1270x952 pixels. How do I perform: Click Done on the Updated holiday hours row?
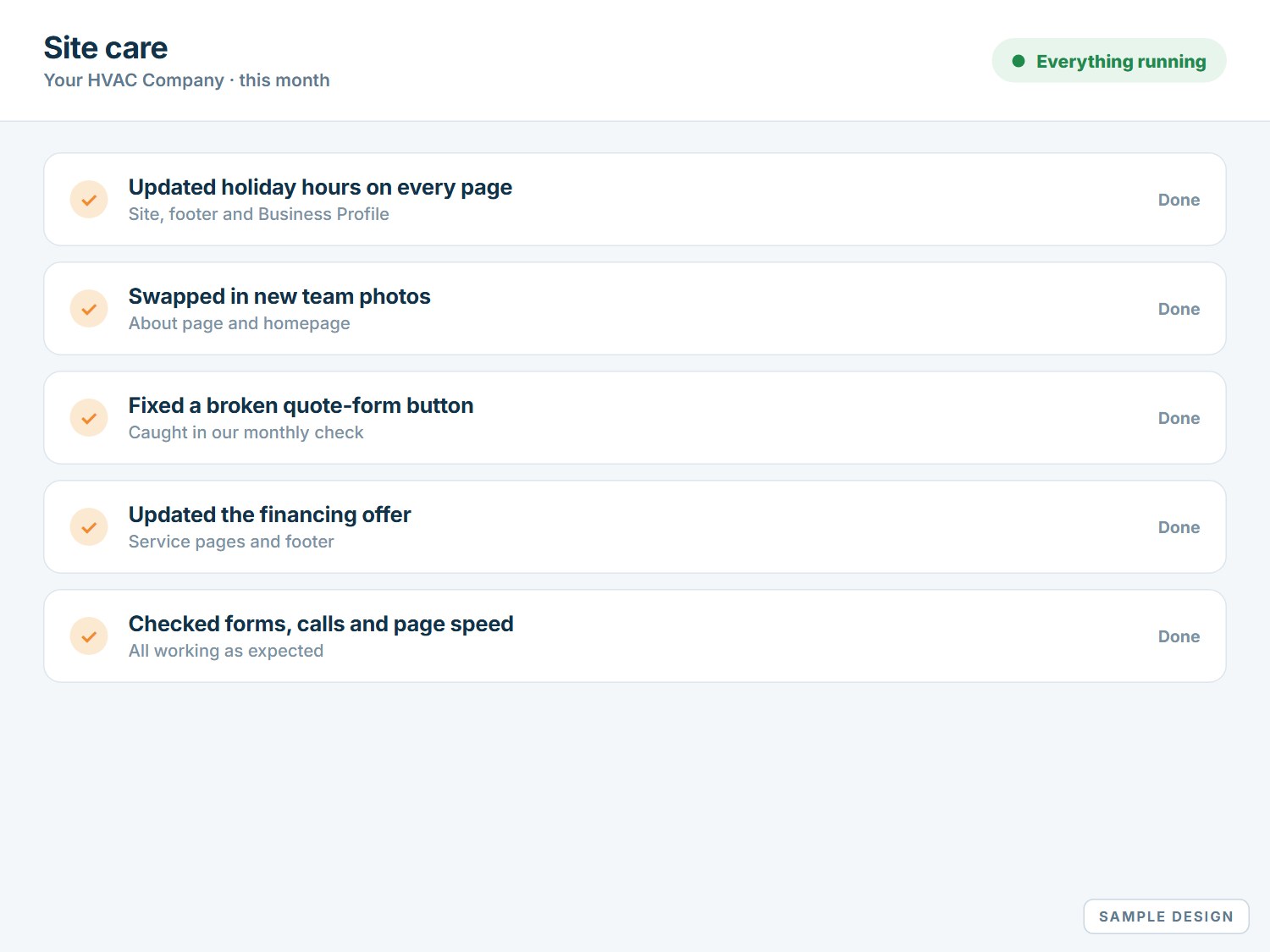[x=1179, y=200]
